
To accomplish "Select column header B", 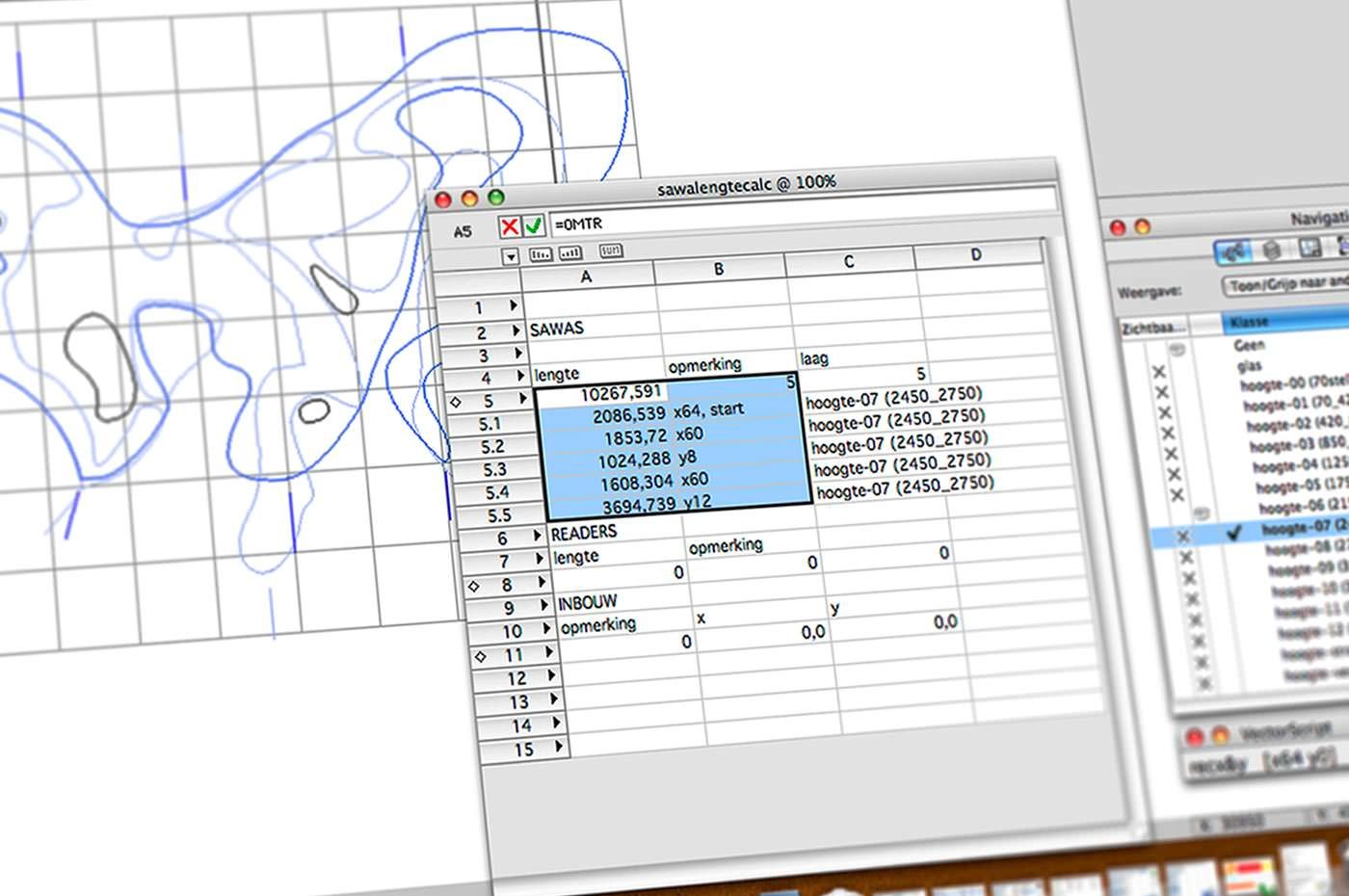I will (x=719, y=271).
